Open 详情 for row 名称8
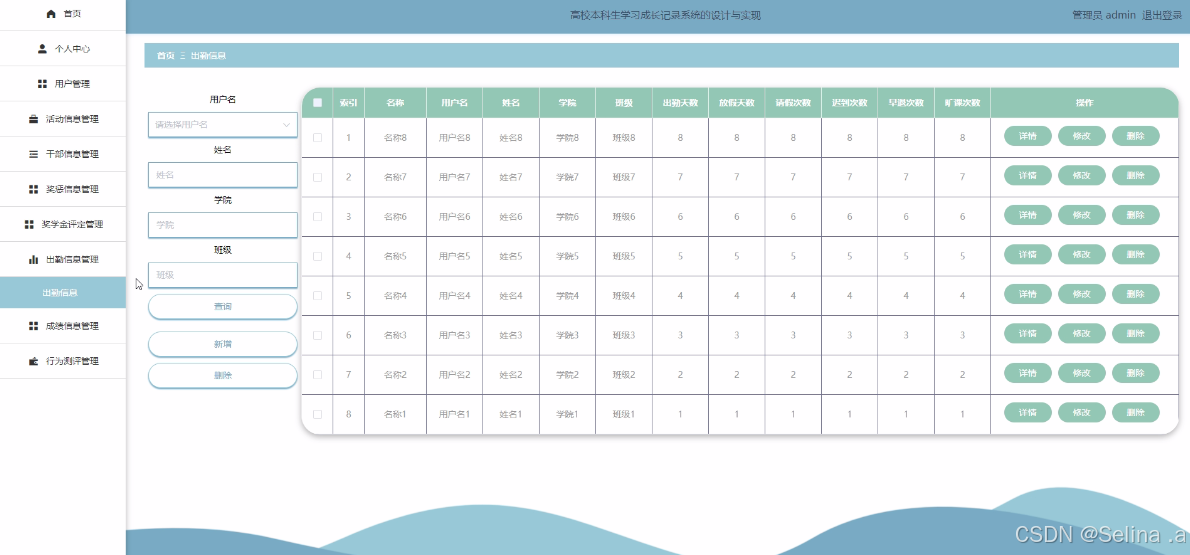The height and width of the screenshot is (555, 1190). pyautogui.click(x=1028, y=136)
